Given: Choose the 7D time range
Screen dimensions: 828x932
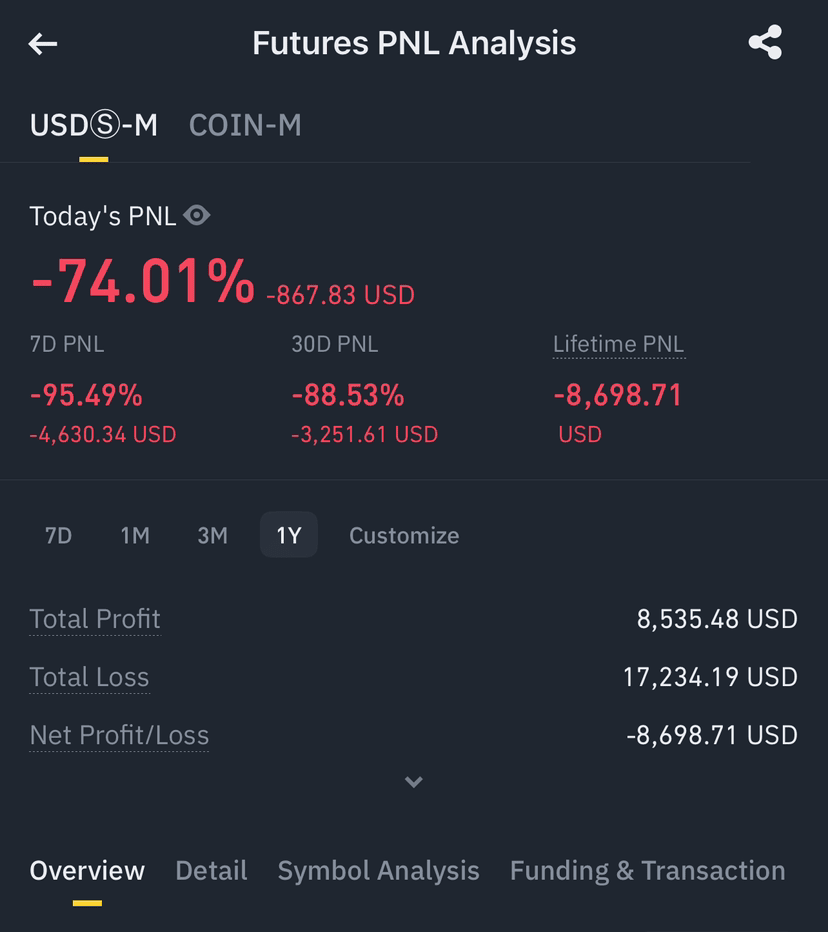Looking at the screenshot, I should tap(58, 536).
